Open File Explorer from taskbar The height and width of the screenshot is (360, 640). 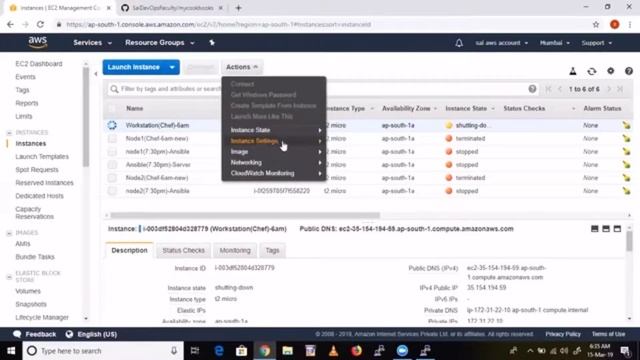pyautogui.click(x=287, y=351)
